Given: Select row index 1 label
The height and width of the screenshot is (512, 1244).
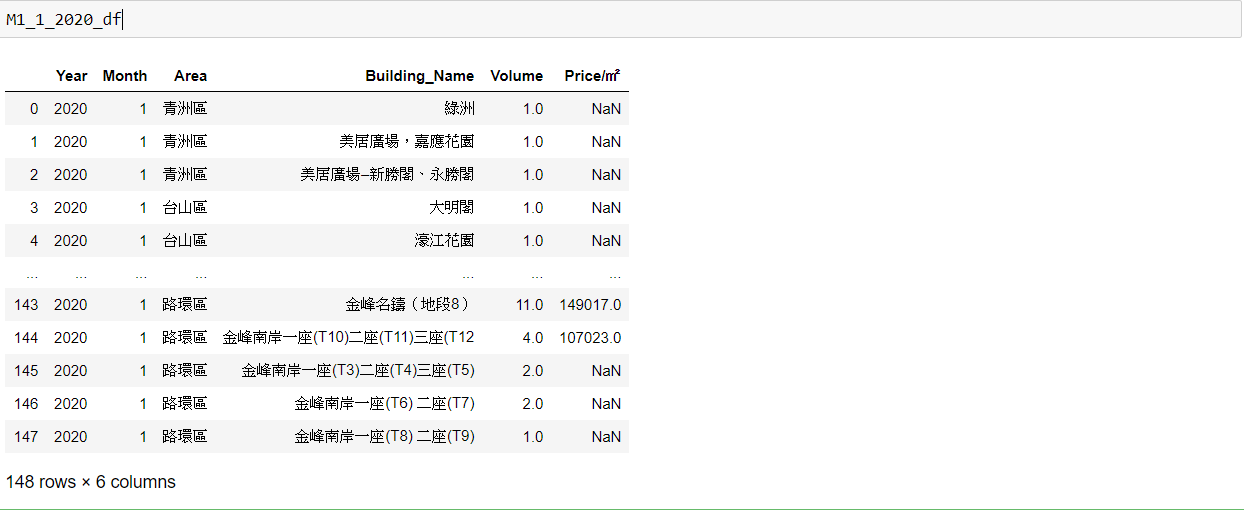Looking at the screenshot, I should click(34, 142).
